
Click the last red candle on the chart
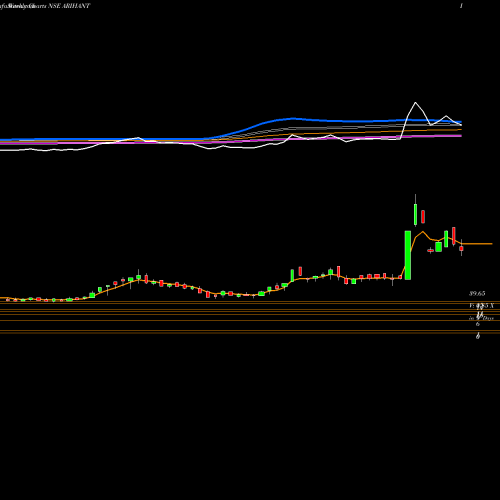click(x=461, y=248)
